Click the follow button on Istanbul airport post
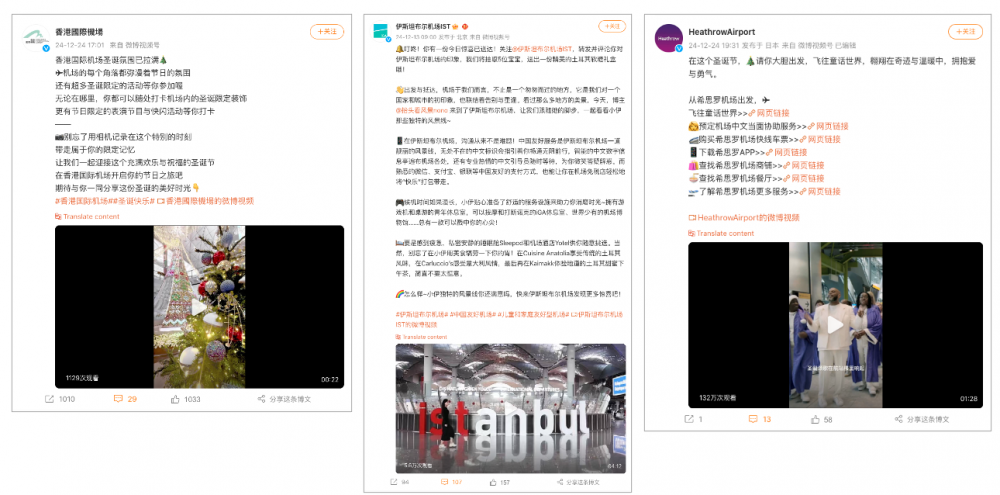 [x=607, y=28]
